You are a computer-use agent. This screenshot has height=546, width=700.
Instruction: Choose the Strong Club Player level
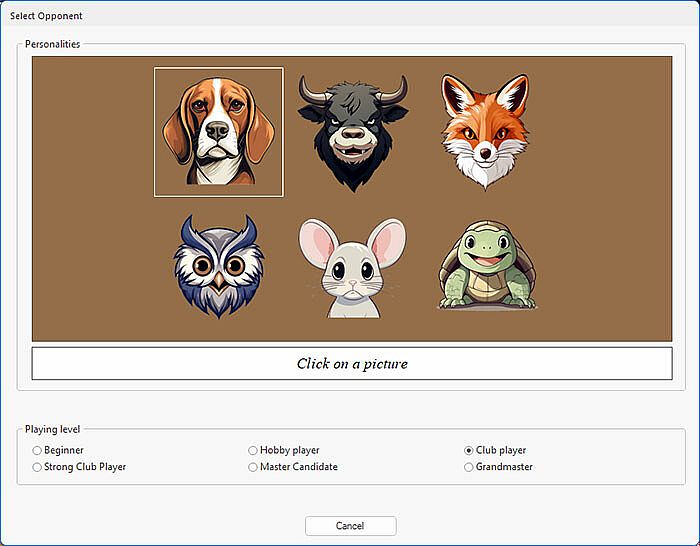(x=38, y=467)
